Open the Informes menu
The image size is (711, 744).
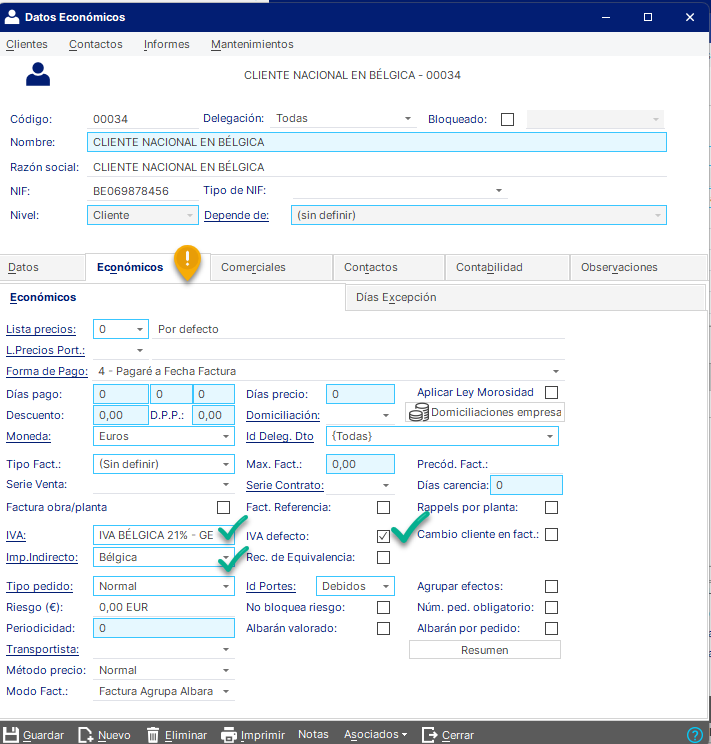pyautogui.click(x=167, y=44)
